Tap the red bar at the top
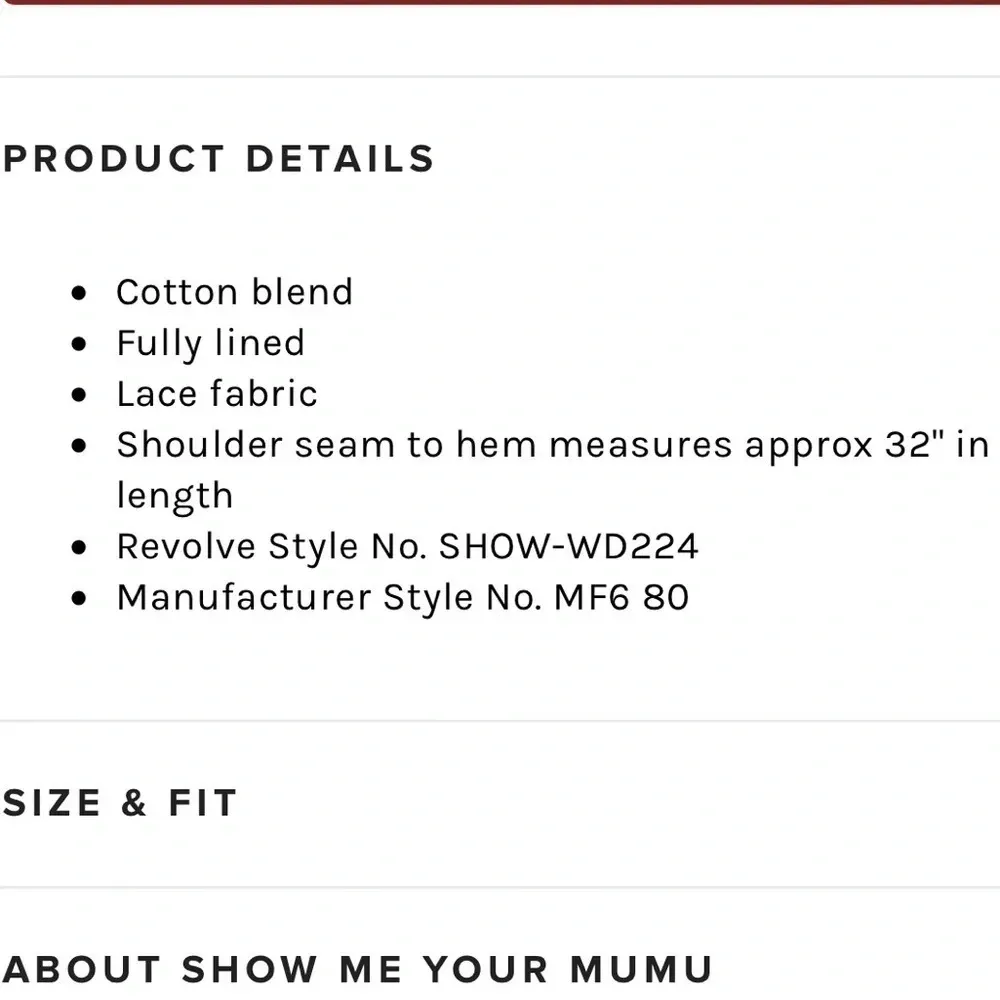1000x1000 pixels. (500, 2)
